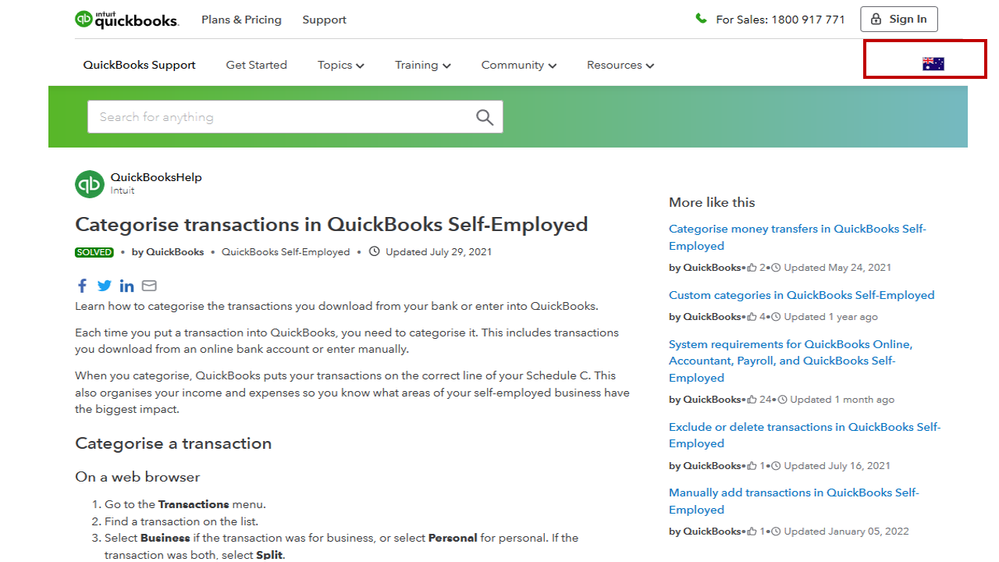Expand the Topics dropdown
This screenshot has height=562, width=999.
[341, 65]
